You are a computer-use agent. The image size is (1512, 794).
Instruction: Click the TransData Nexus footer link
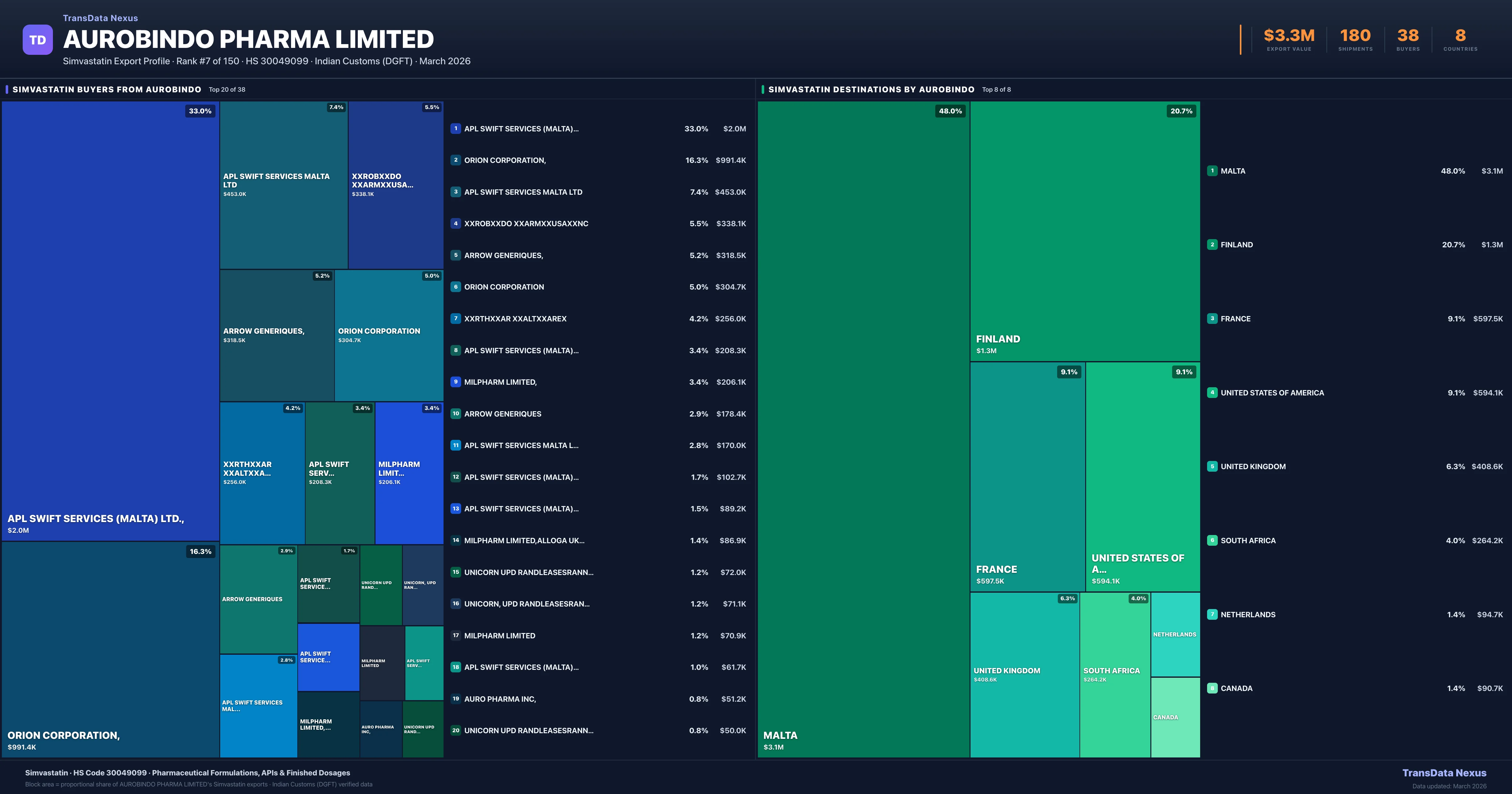coord(1444,773)
